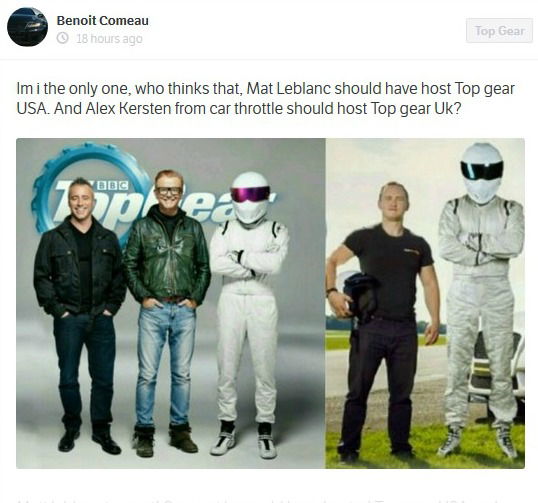Open the right photo of the grass track
538x503 pixels.
click(425, 303)
